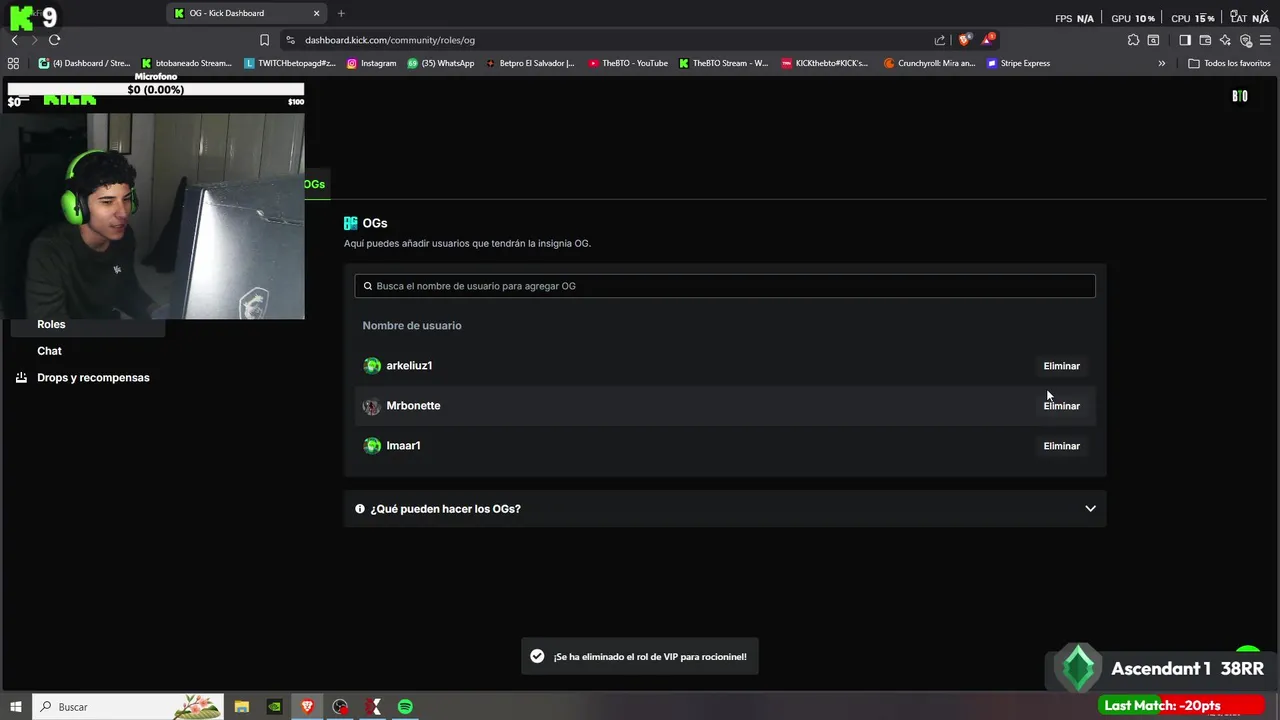Click the chevron on the OGs FAQ panel
The height and width of the screenshot is (720, 1280).
1090,509
